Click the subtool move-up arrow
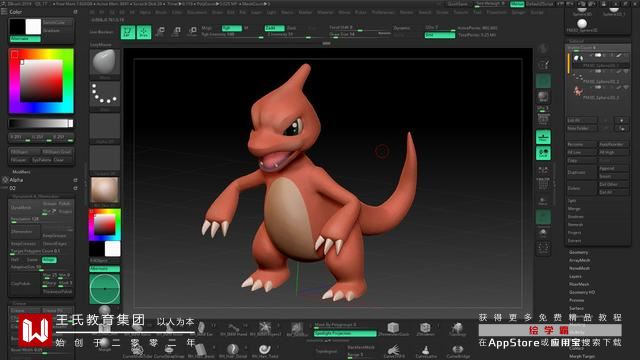Screen dimensions: 640x360 [x=621, y=120]
